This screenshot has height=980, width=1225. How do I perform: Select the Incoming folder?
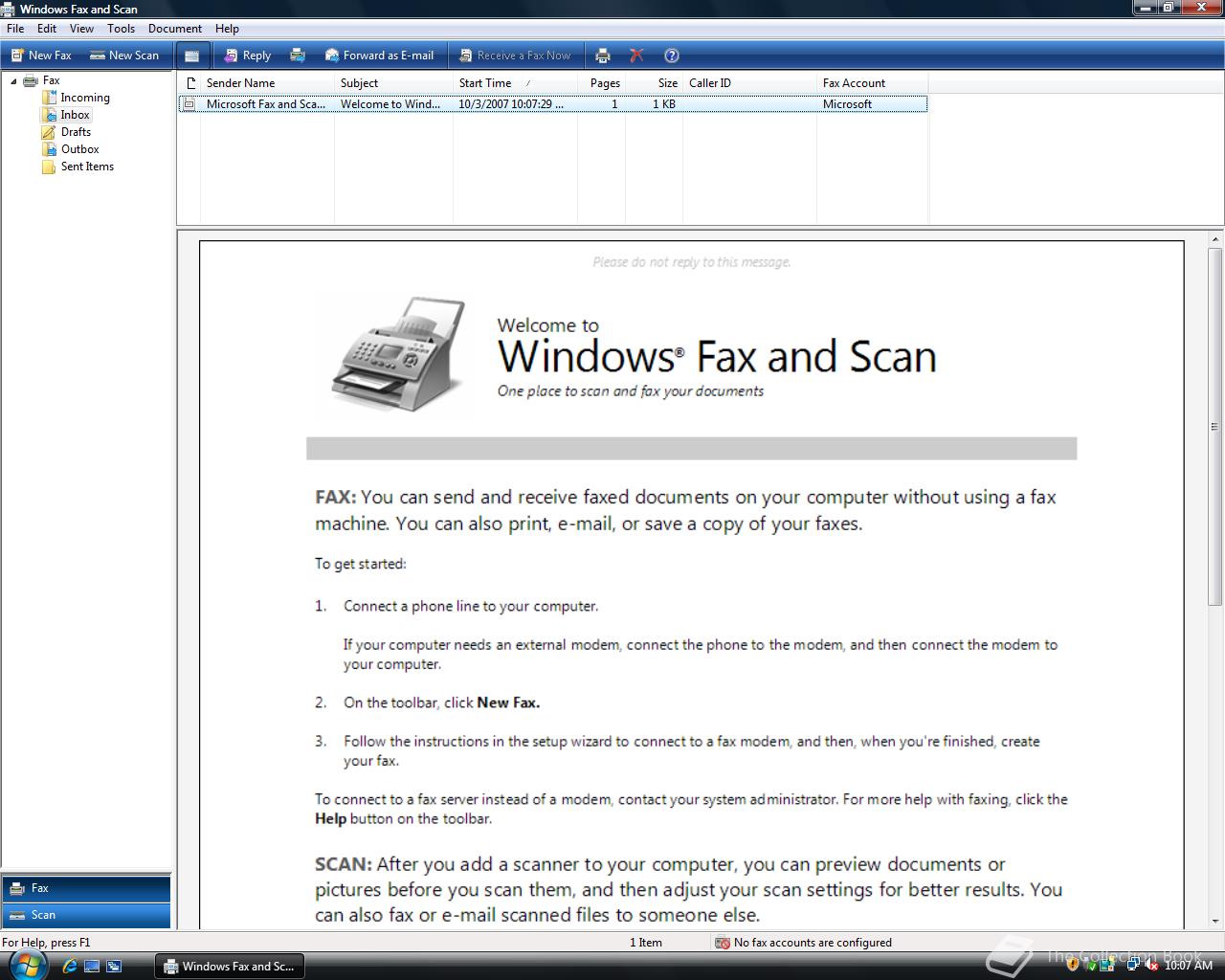(85, 98)
